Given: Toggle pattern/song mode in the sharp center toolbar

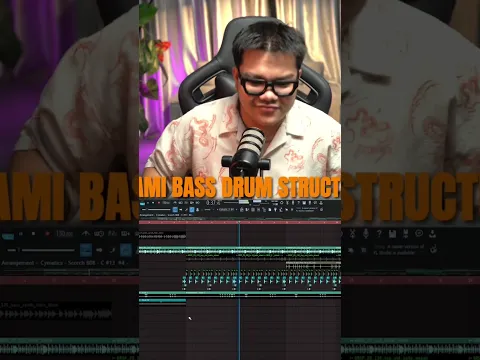Looking at the screenshot, I should [x=142, y=204].
